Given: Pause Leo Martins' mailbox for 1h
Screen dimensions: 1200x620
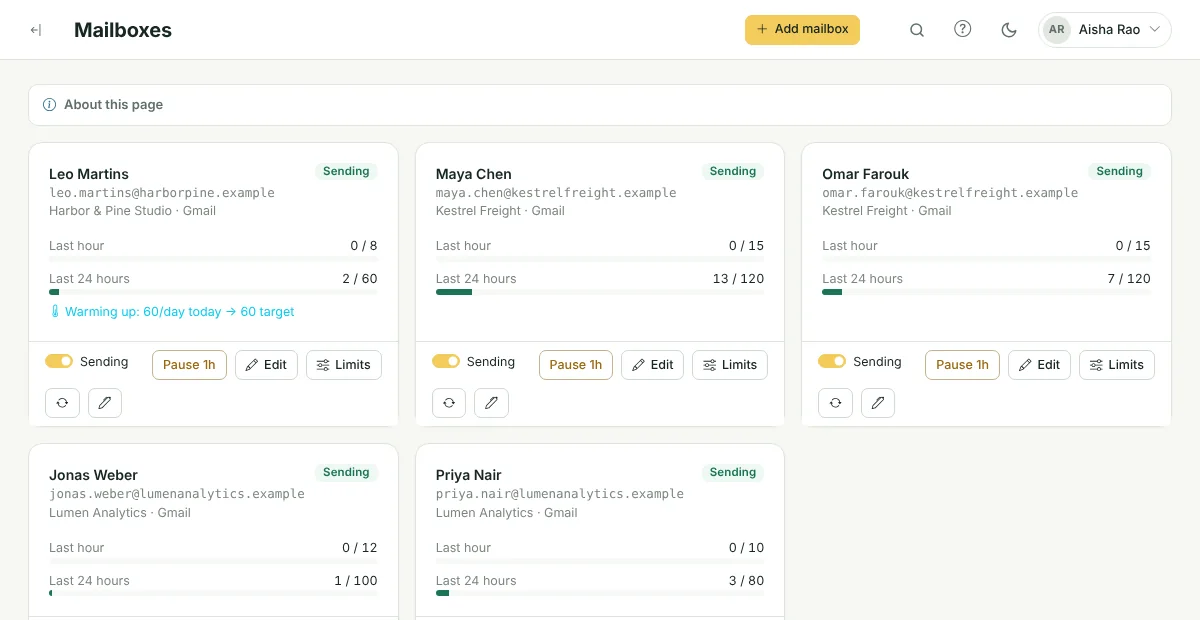Looking at the screenshot, I should coord(189,365).
